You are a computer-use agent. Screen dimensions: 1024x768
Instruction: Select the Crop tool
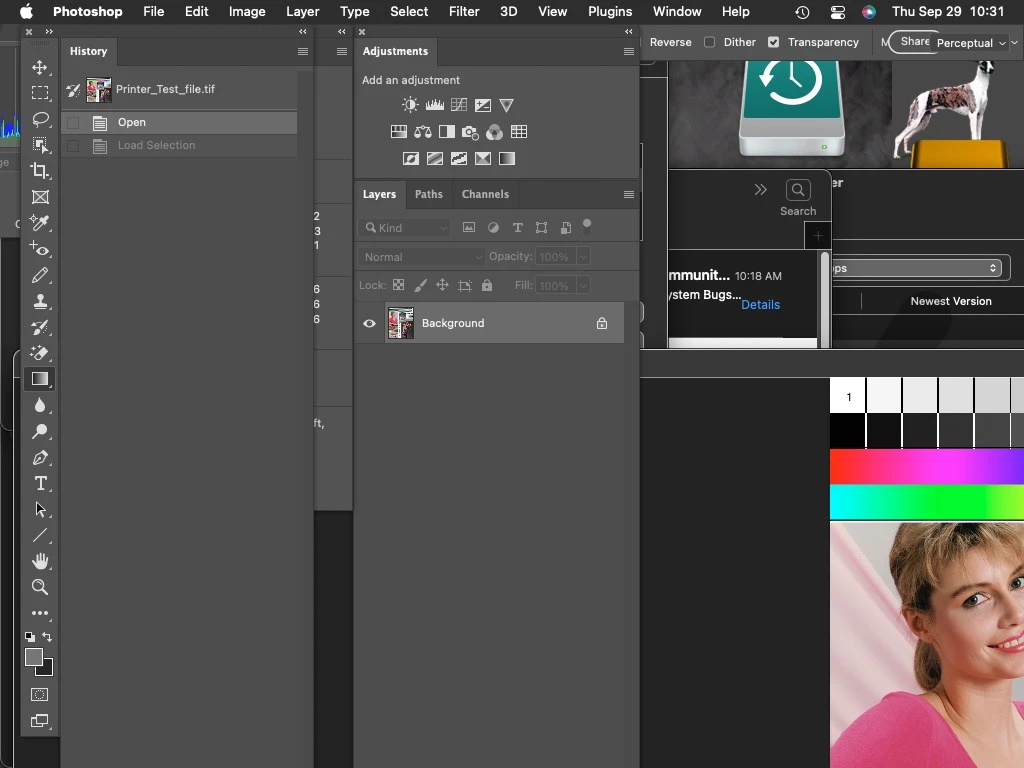(40, 171)
